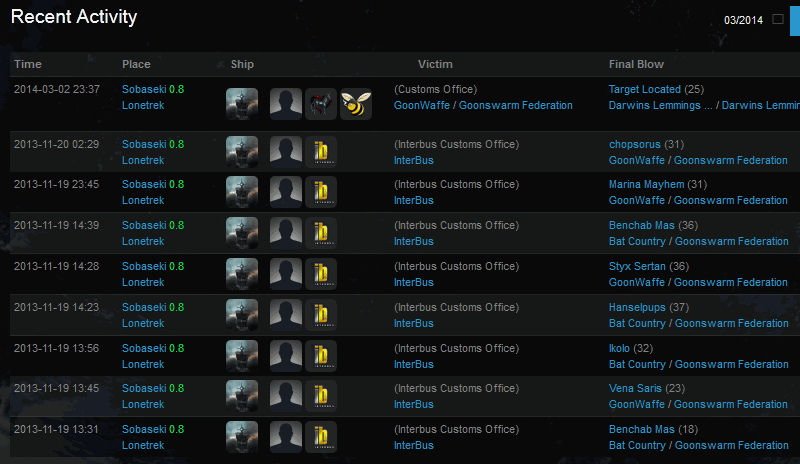Click the Goonswarm bee alliance logo
Screen dimensions: 800x464
tap(356, 104)
